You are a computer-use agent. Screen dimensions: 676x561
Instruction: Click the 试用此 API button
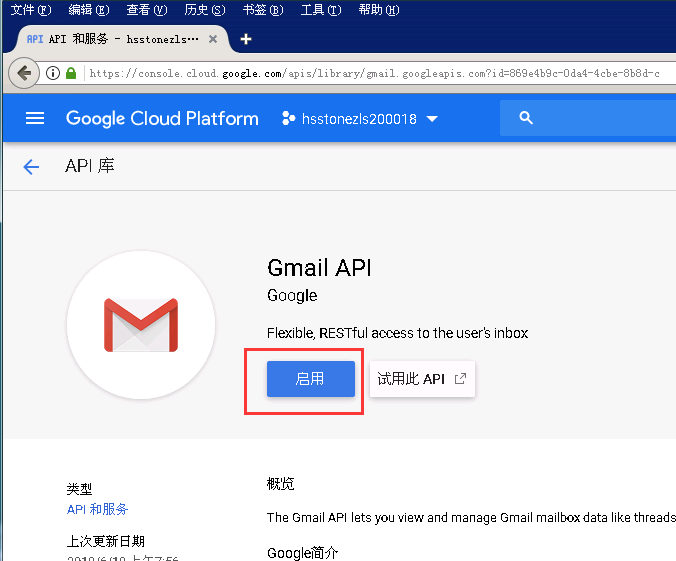tap(422, 379)
